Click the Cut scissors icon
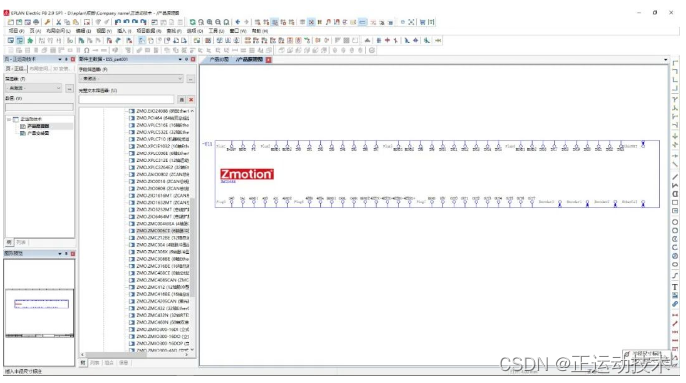Viewport: 686px width, 383px height. pyautogui.click(x=58, y=22)
